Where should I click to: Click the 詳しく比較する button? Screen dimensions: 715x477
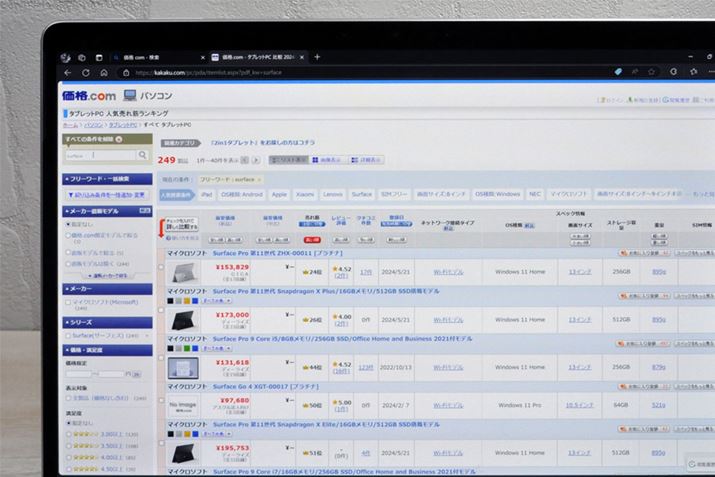click(x=181, y=224)
